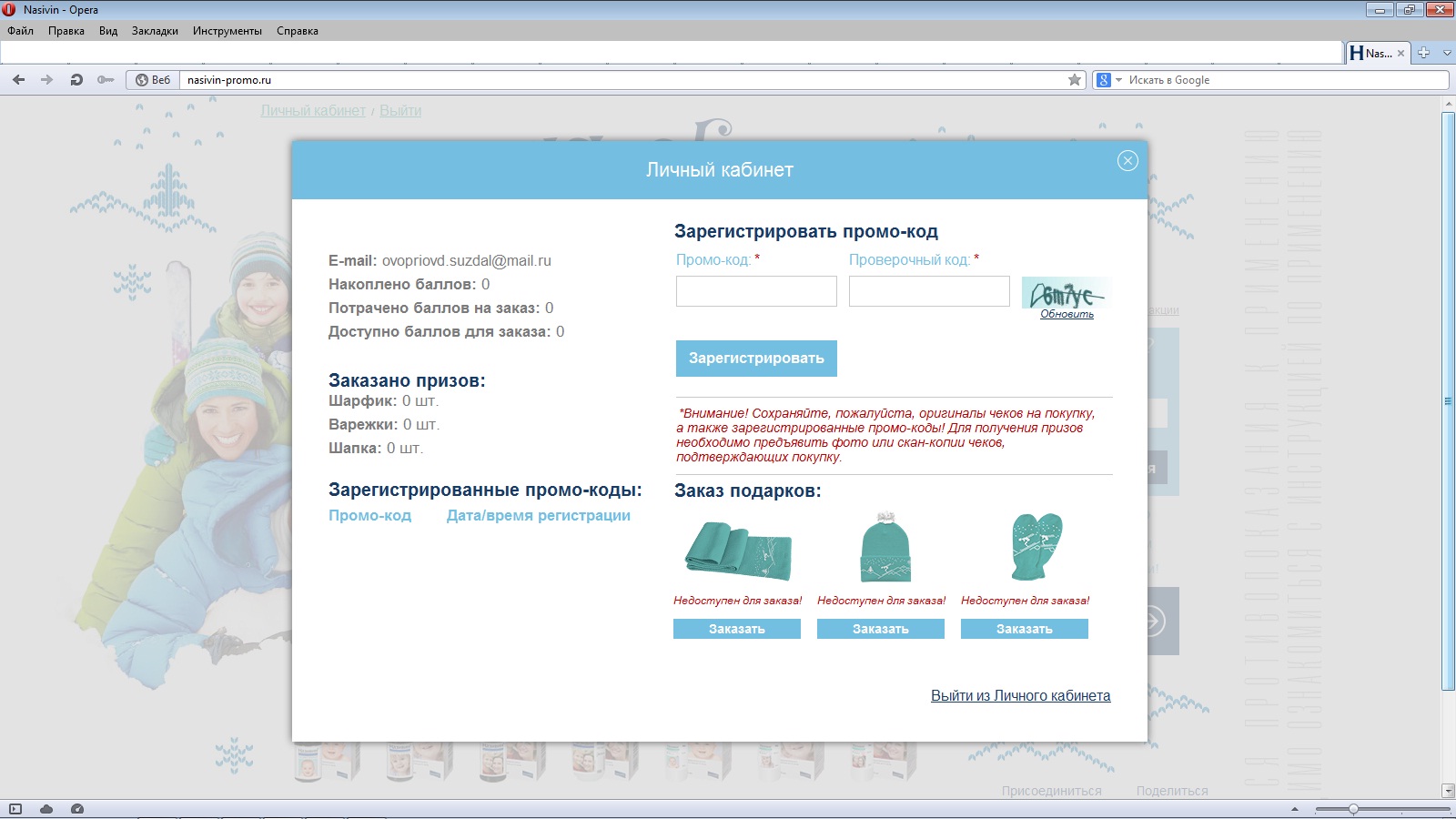Click the scrollbar up arrow
This screenshot has width=1456, height=819.
tap(1448, 103)
